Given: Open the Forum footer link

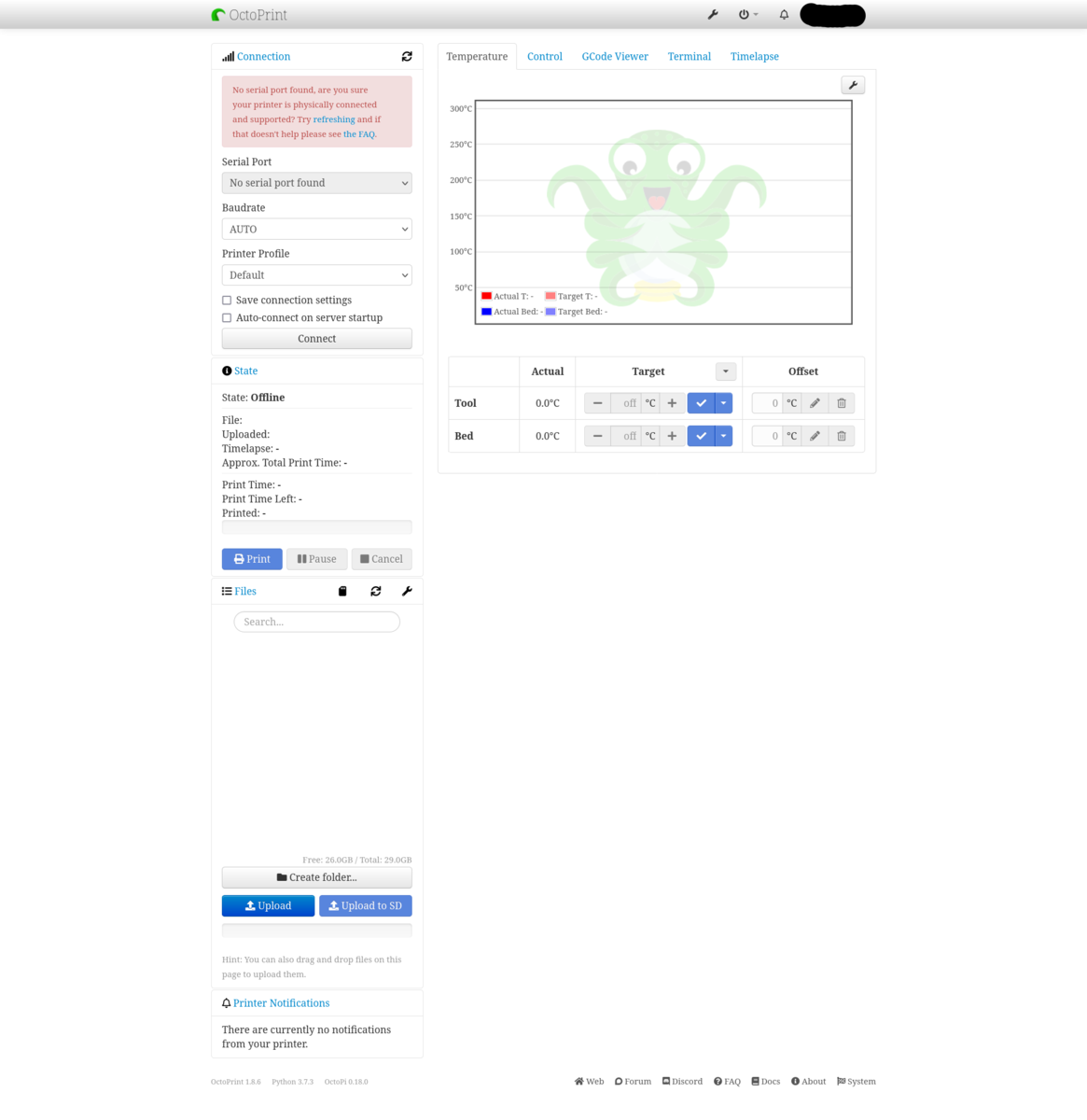Looking at the screenshot, I should click(633, 1082).
